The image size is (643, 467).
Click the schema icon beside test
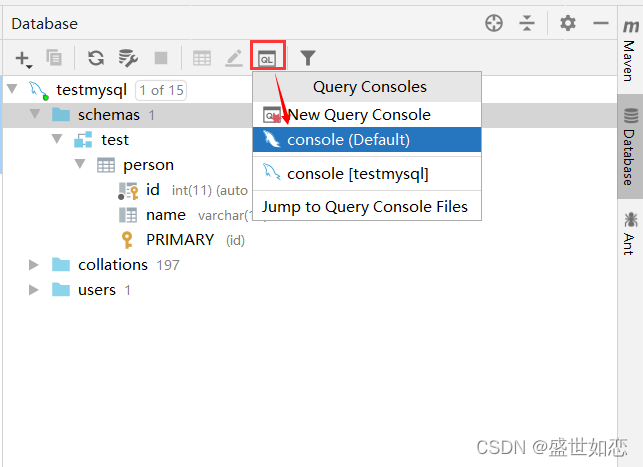pyautogui.click(x=83, y=140)
